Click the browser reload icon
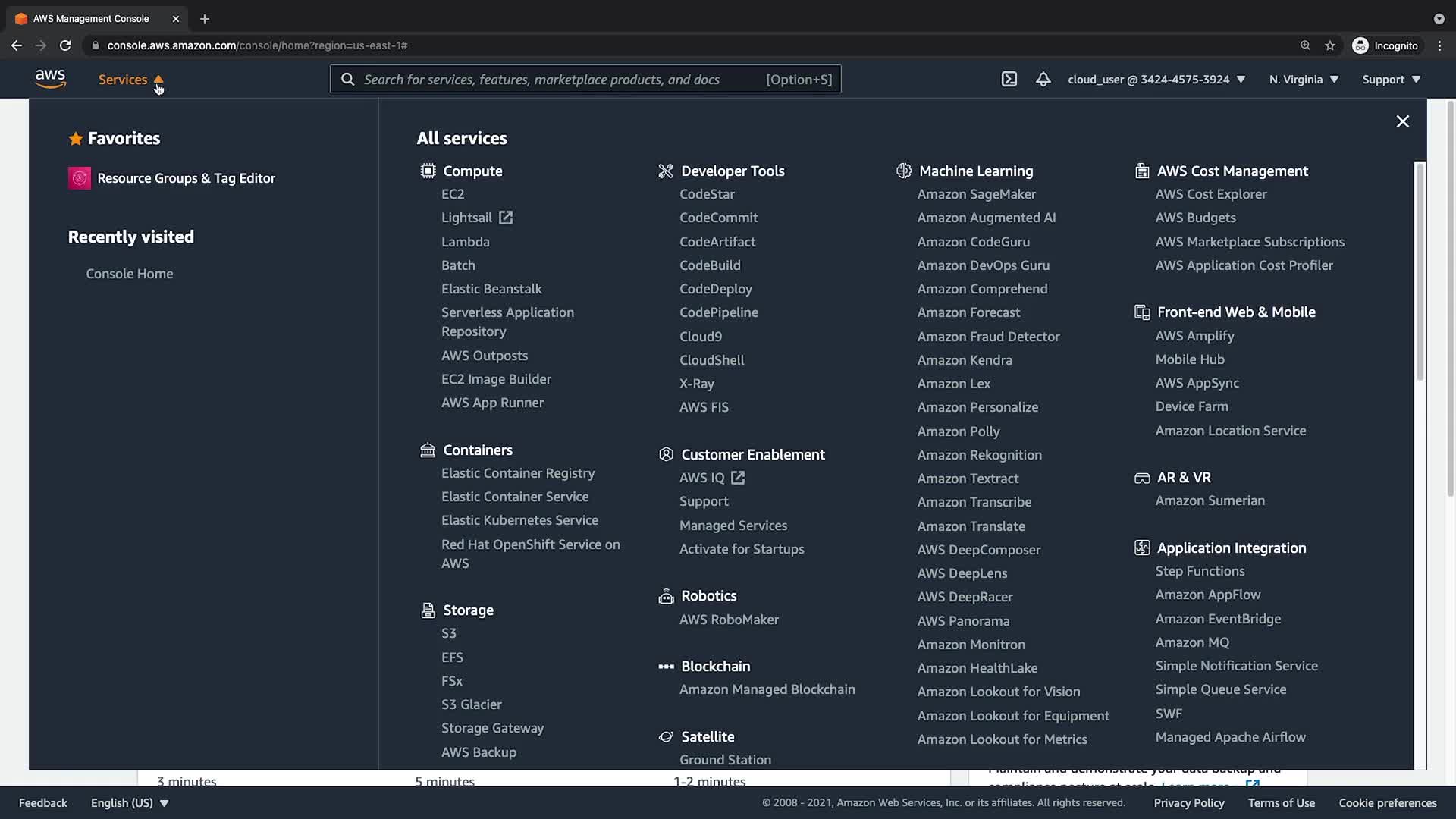This screenshot has height=819, width=1456. tap(65, 45)
